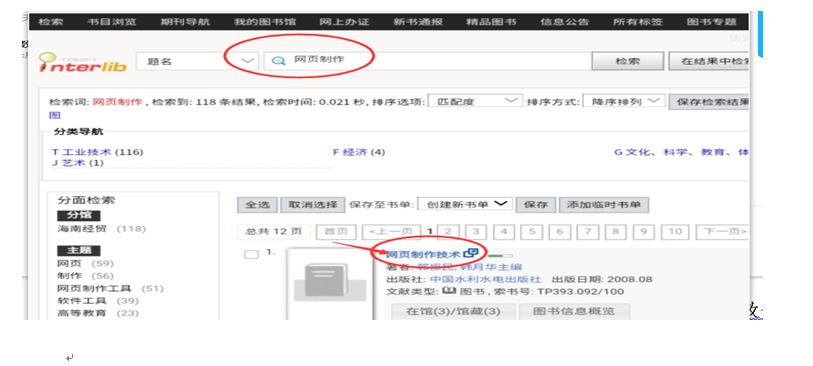
Task: Click the new-window icon beside 网页制作技术
Action: point(471,254)
